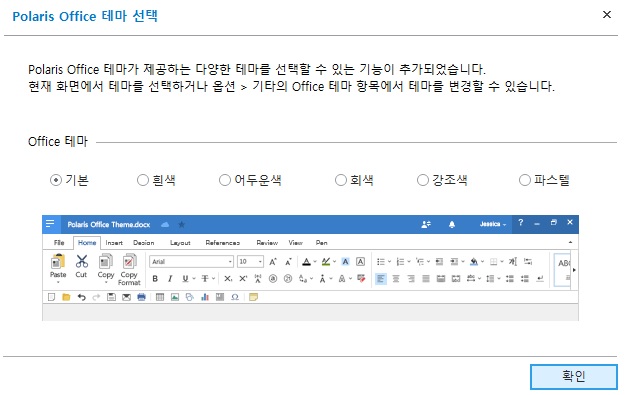Switch to the References tab in preview
625x395 pixels.
222,243
